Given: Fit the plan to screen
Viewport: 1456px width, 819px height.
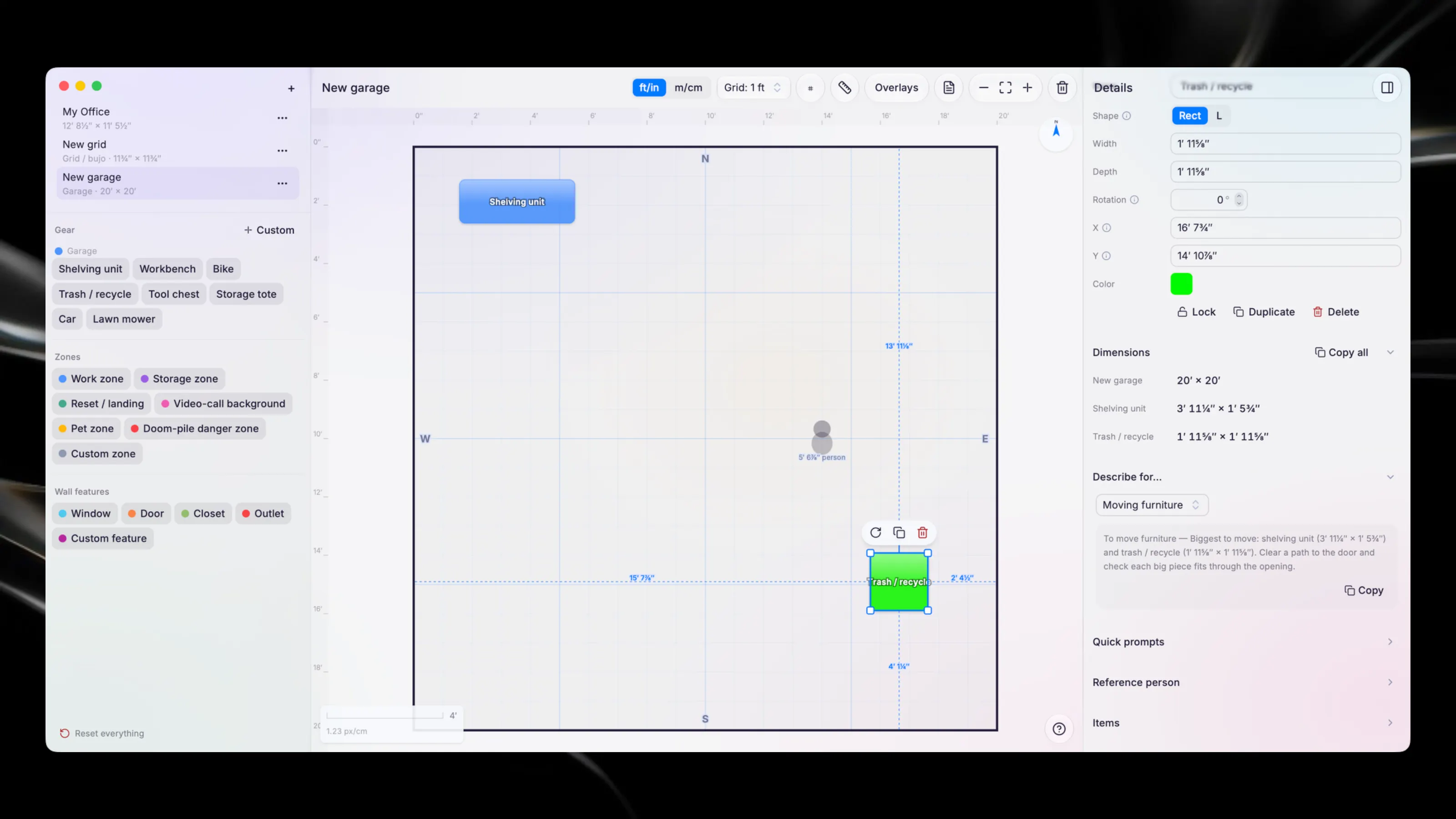Looking at the screenshot, I should coord(1005,88).
